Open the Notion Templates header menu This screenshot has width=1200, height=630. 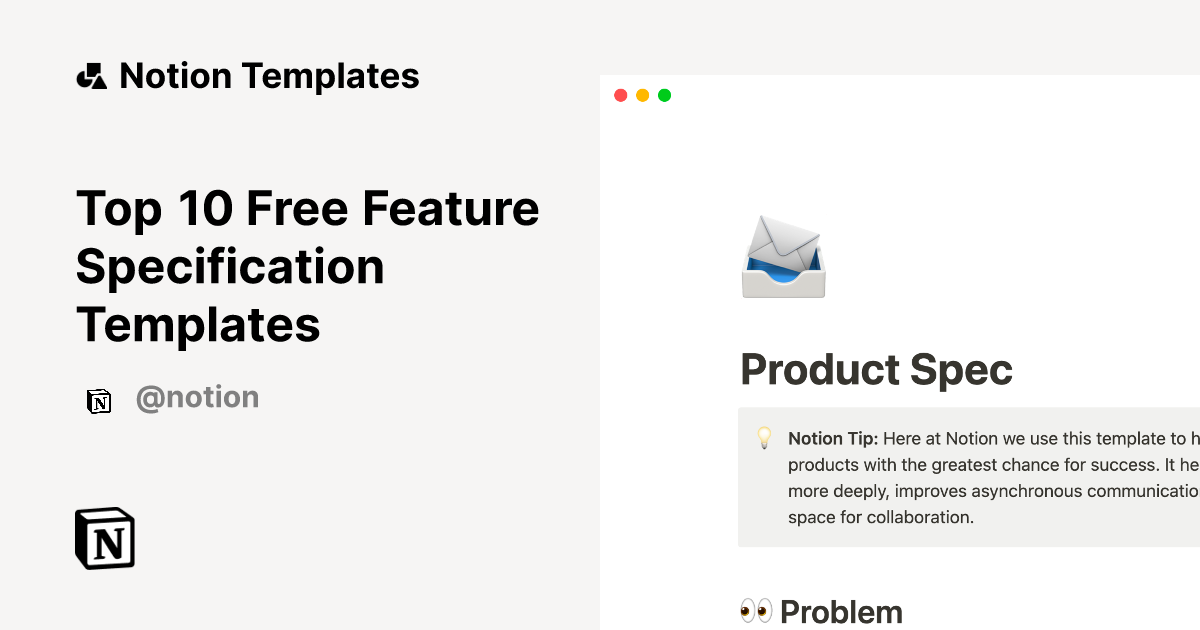coord(270,75)
